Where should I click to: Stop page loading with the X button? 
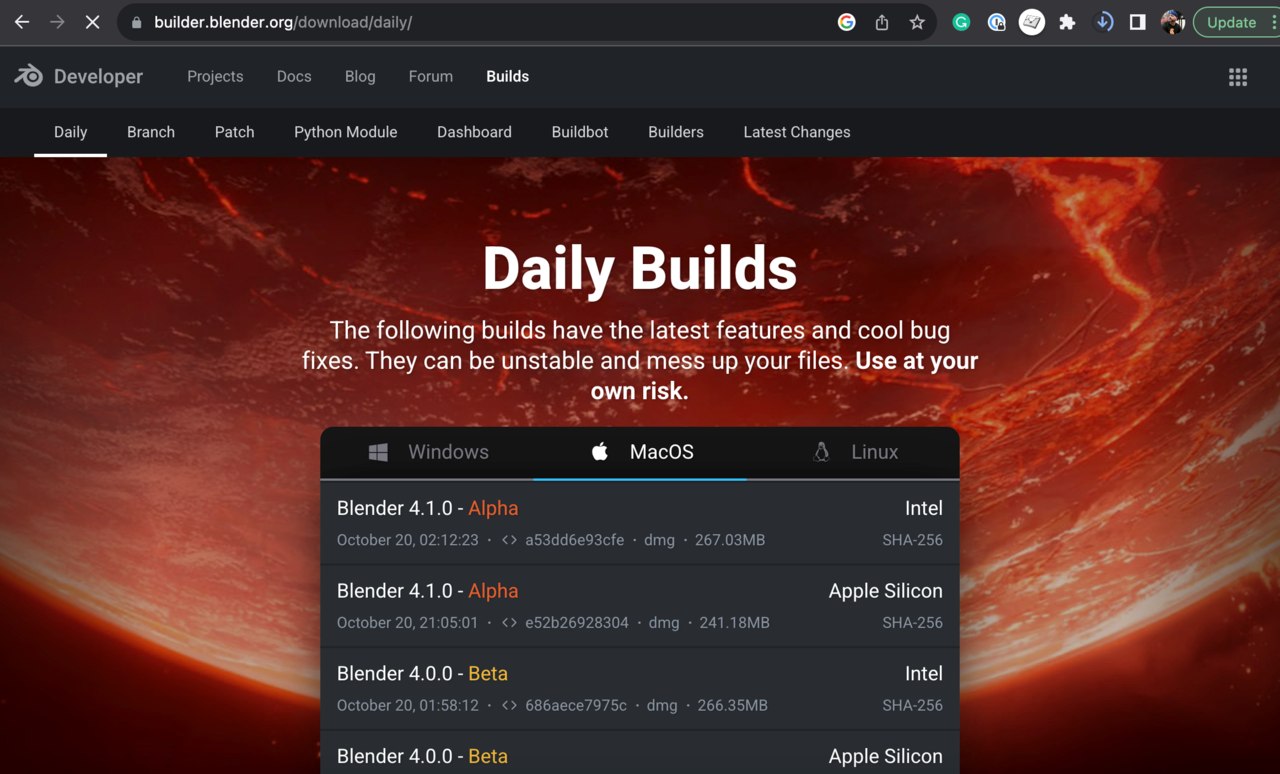92,22
